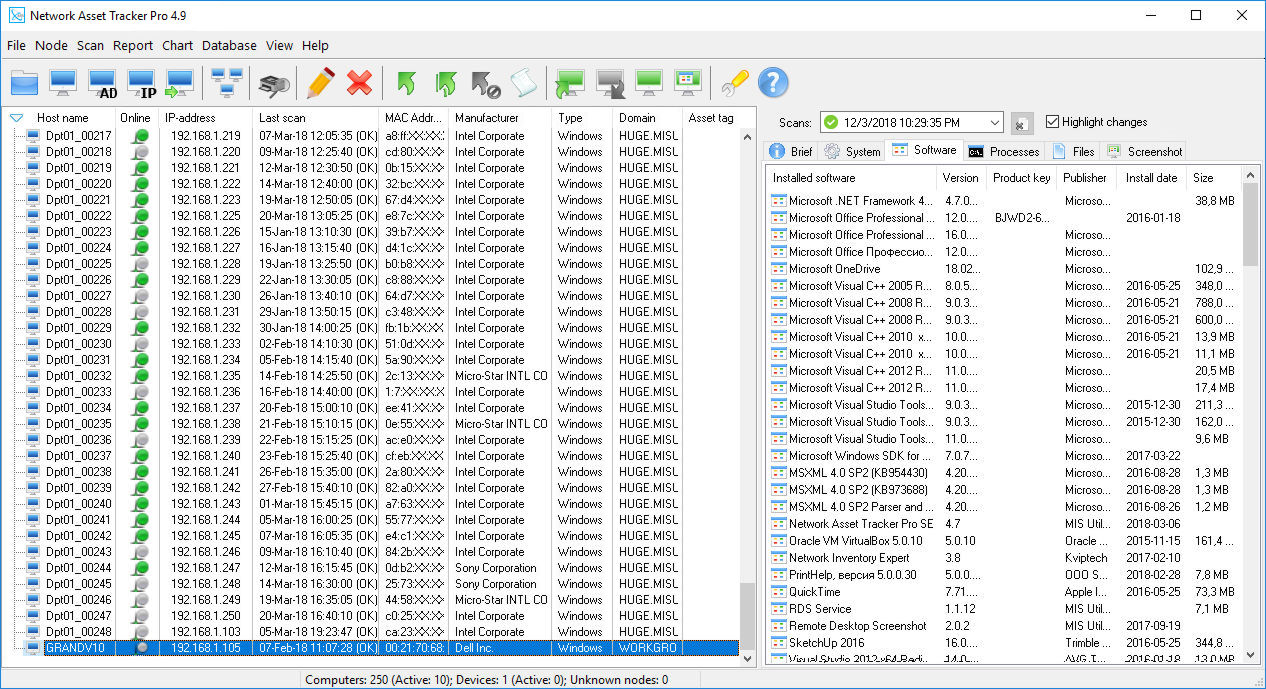Click the monitor icon labeled AD

coord(102,83)
